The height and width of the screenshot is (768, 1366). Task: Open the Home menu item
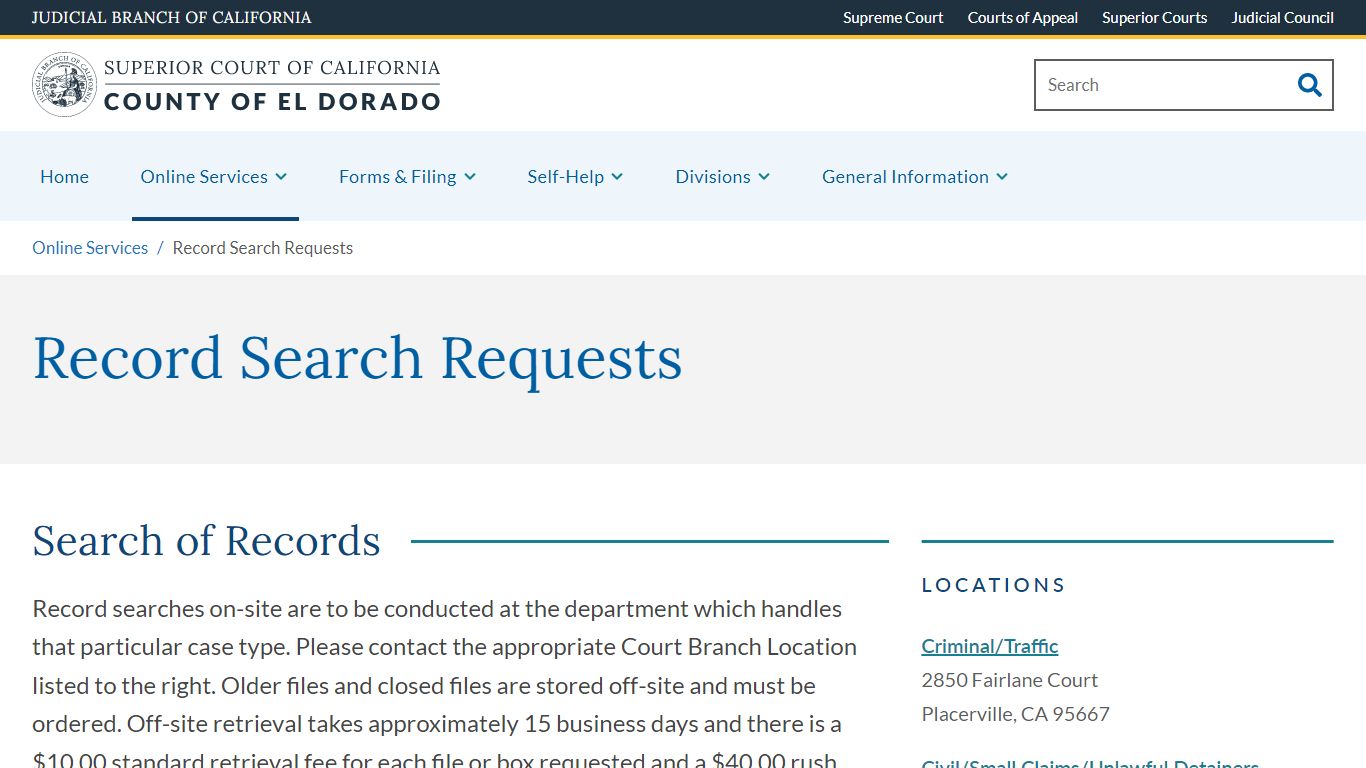(64, 177)
